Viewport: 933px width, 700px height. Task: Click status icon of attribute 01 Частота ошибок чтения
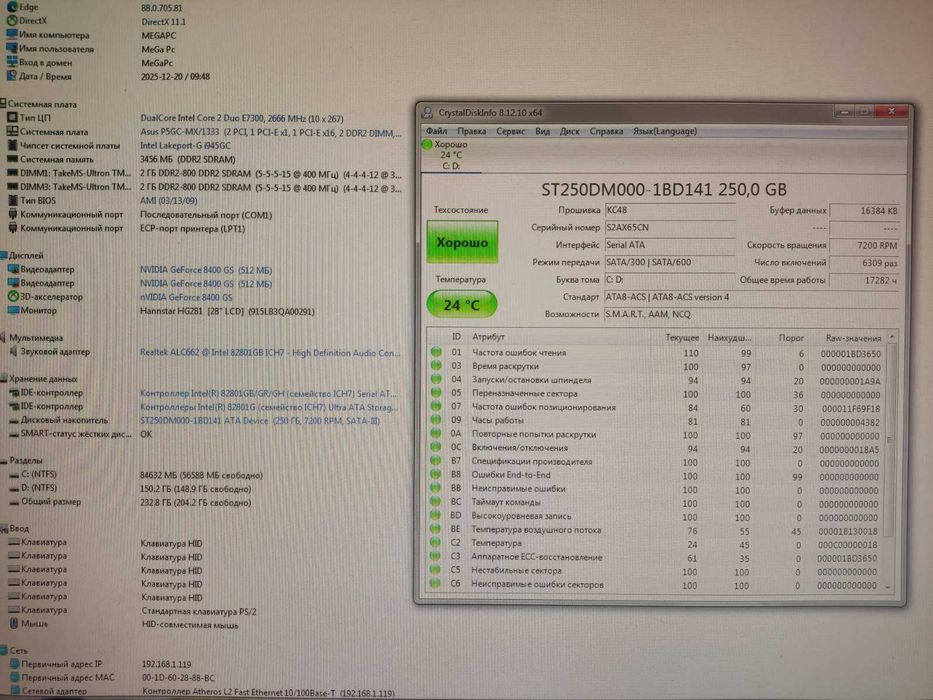[x=436, y=352]
